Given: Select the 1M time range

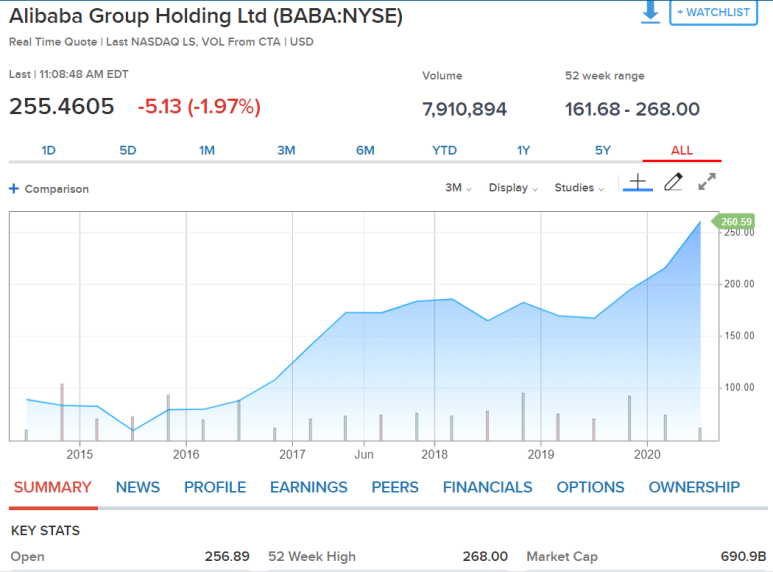Looking at the screenshot, I should tap(207, 150).
